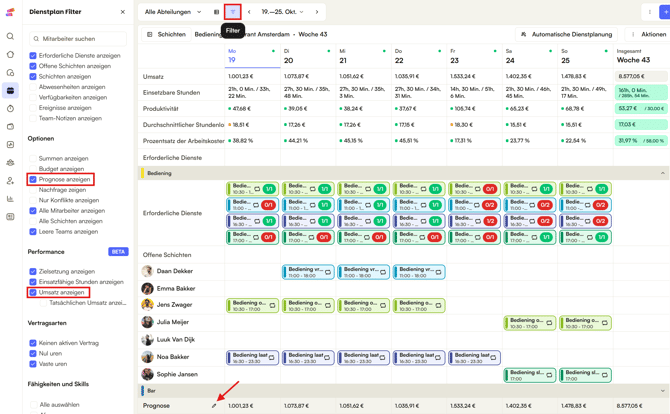Enable Nur Konflikte anzeigen checkbox
Screen dimensions: 670x414
pos(33,200)
